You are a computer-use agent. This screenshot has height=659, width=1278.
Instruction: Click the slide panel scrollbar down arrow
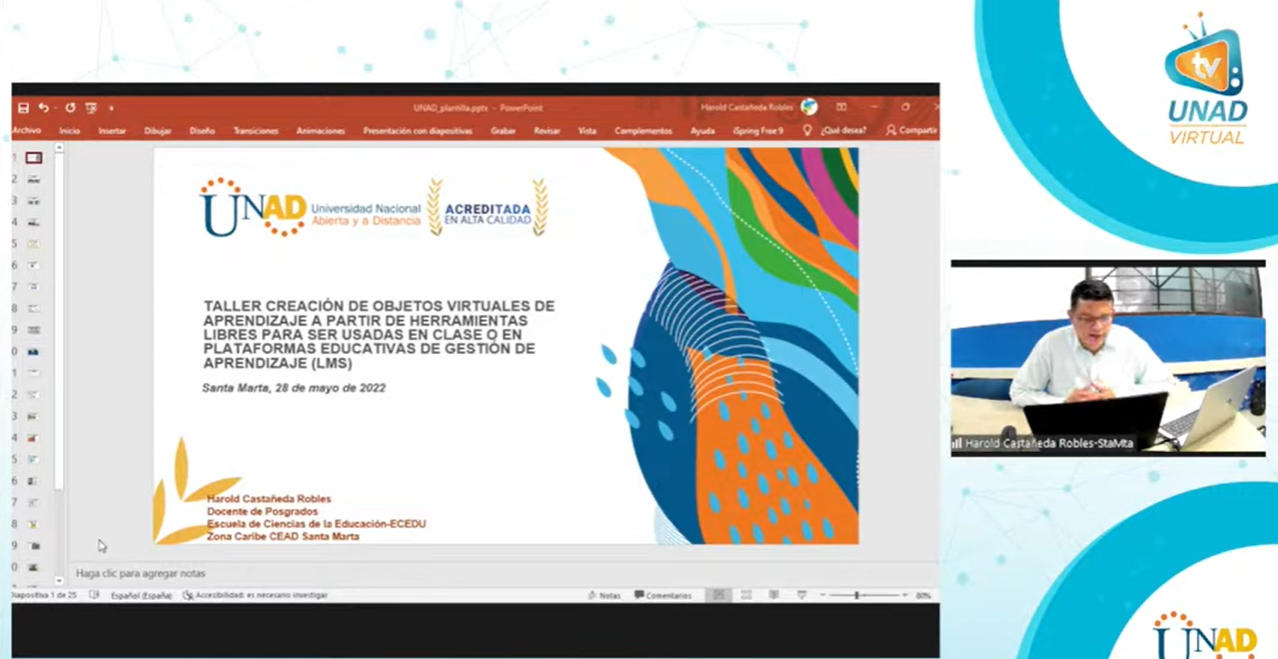tap(59, 583)
